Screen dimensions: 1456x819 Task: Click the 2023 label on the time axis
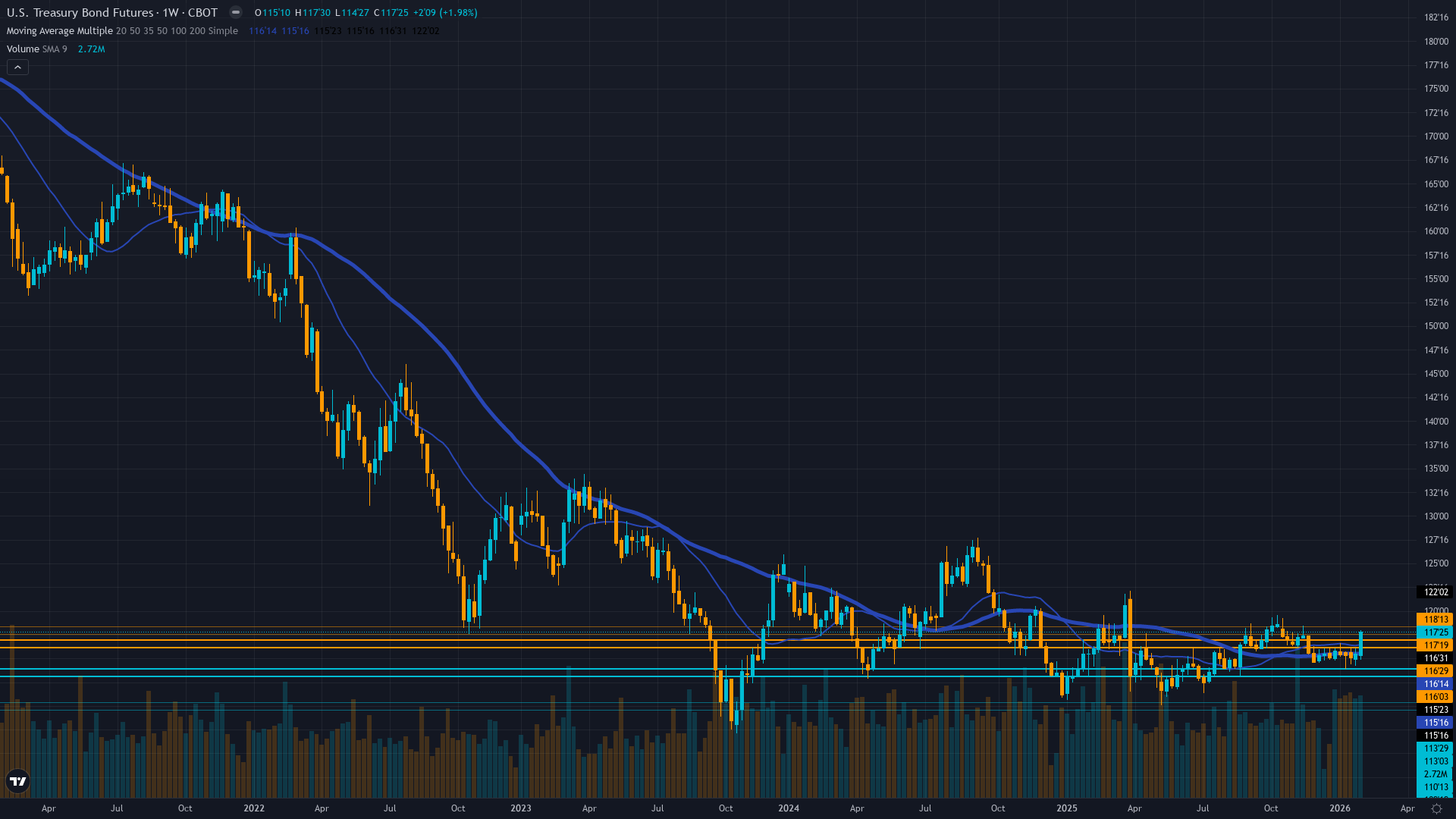click(521, 808)
